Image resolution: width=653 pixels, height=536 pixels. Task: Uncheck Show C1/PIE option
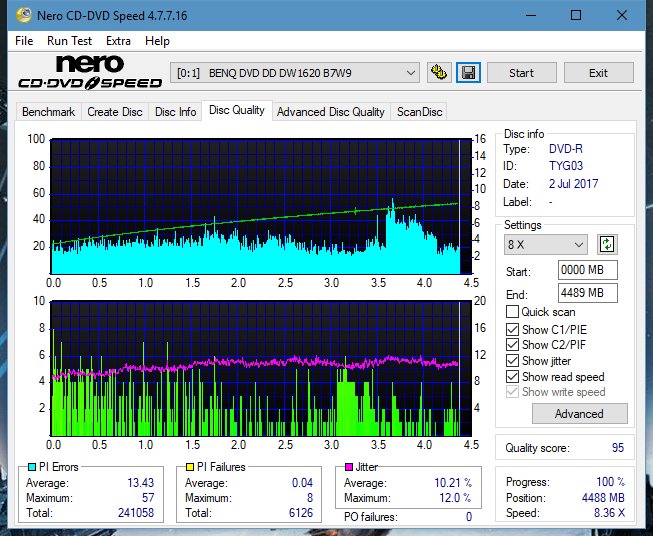coord(512,329)
